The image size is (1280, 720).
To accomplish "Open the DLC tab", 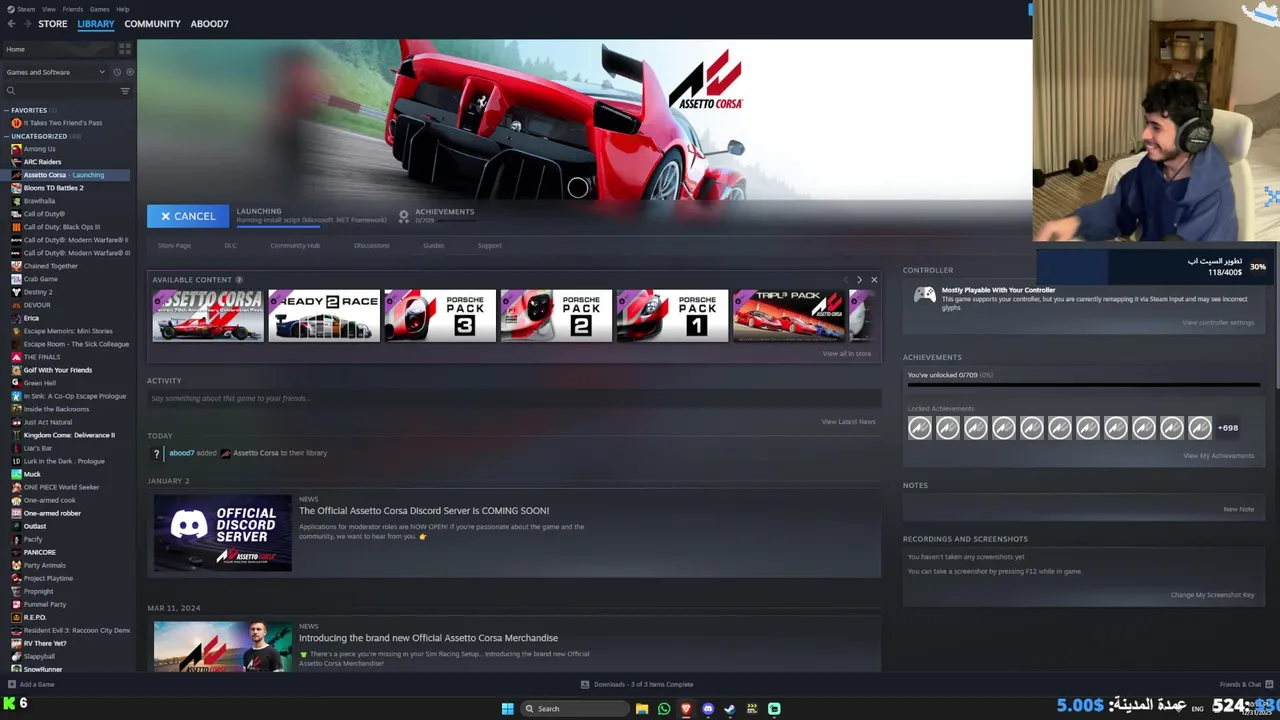I will click(x=230, y=245).
